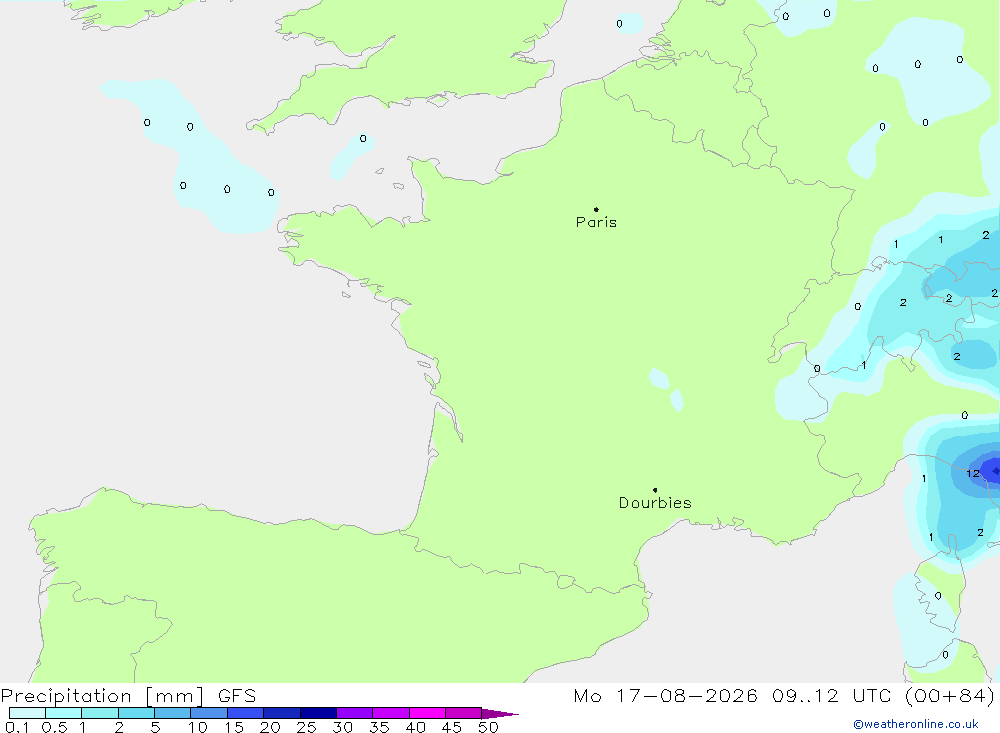The image size is (1000, 733).
Task: Select the Dourbies location dot marker
Action: (655, 490)
